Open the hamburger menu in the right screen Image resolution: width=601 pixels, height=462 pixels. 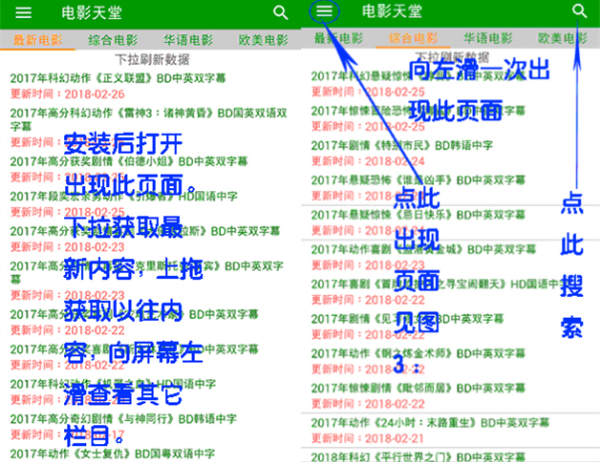pyautogui.click(x=324, y=10)
